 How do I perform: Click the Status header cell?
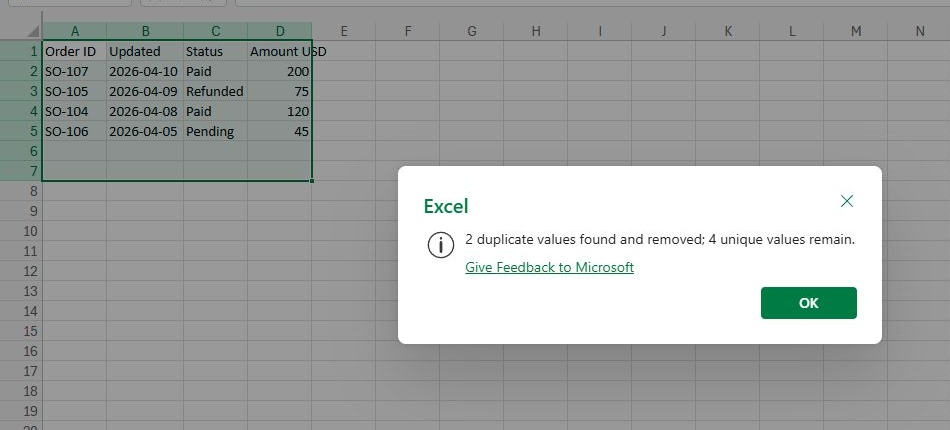pyautogui.click(x=216, y=51)
